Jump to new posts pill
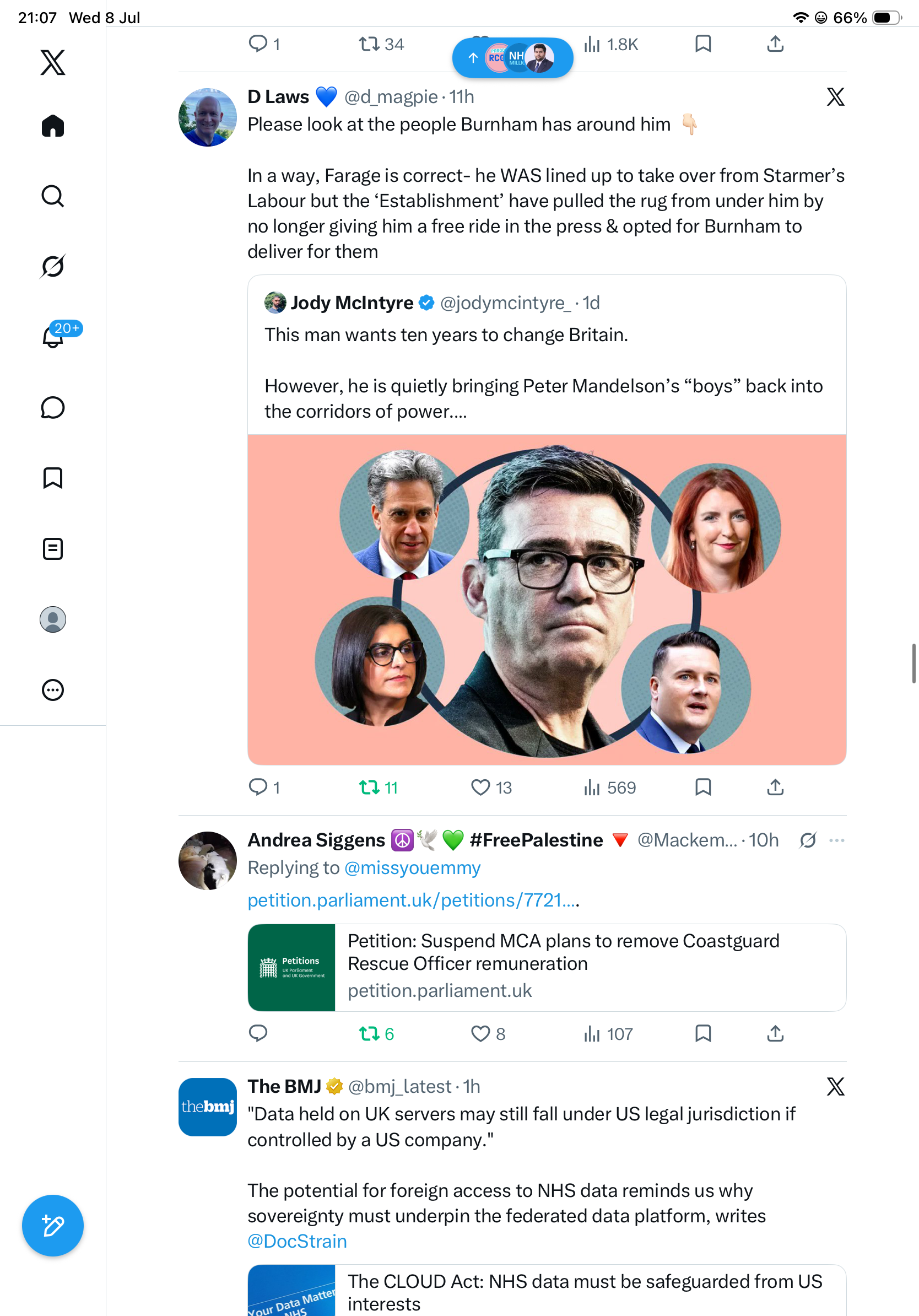 pos(513,57)
